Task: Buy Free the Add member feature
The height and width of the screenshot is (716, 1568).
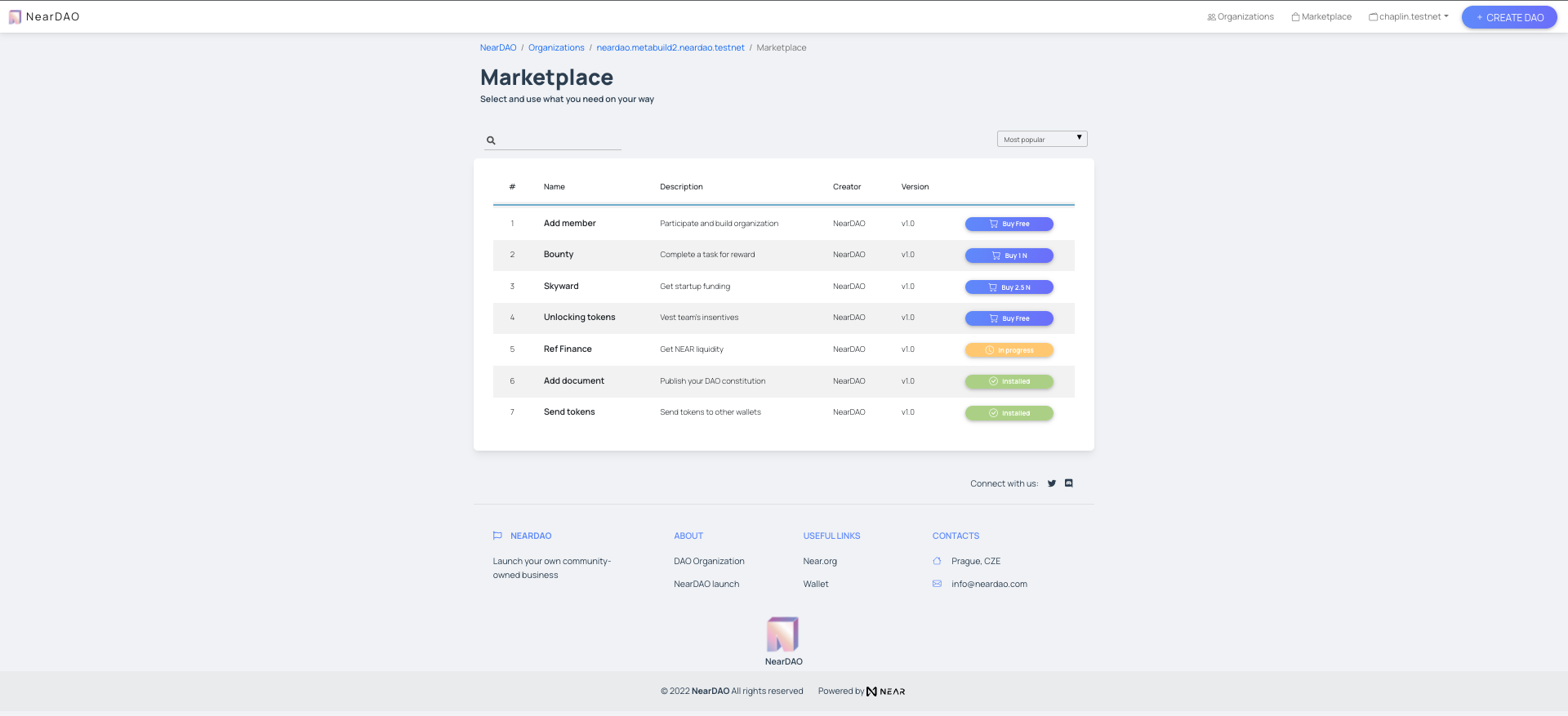Action: point(1009,224)
